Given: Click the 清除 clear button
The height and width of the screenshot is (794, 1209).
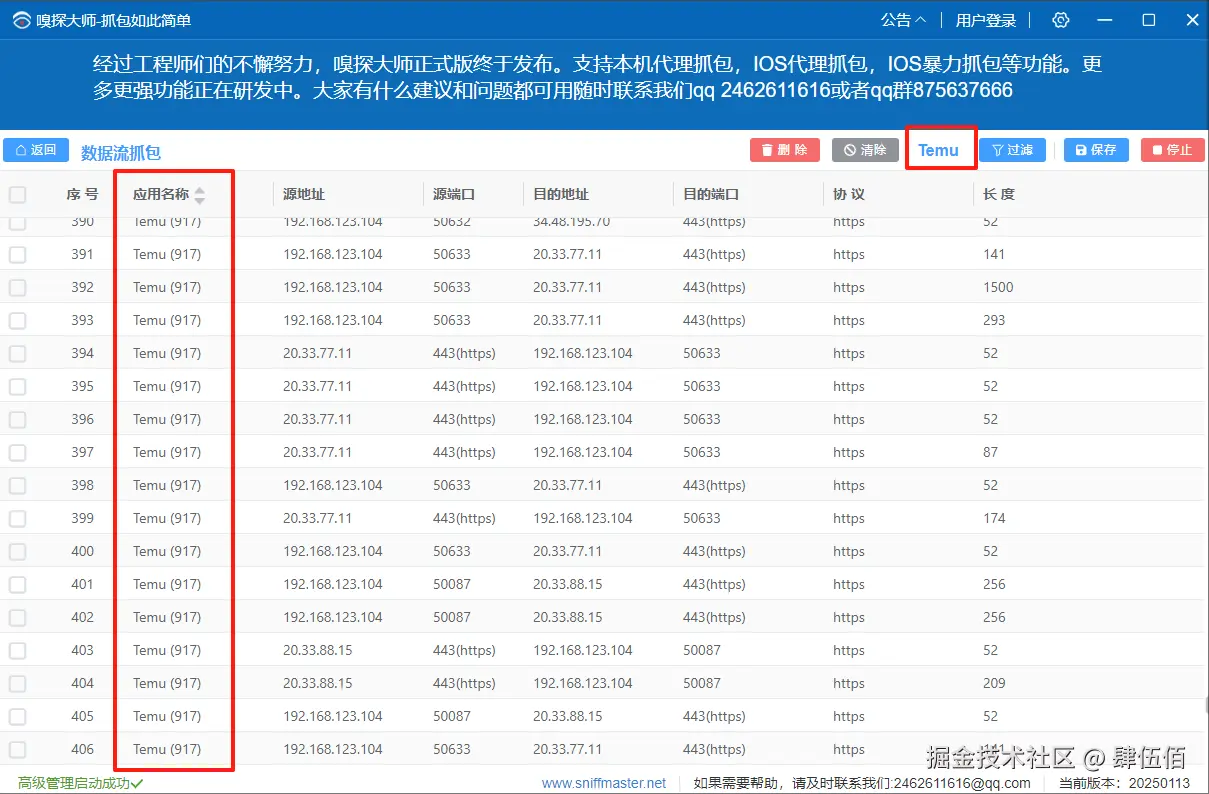Looking at the screenshot, I should (x=865, y=150).
